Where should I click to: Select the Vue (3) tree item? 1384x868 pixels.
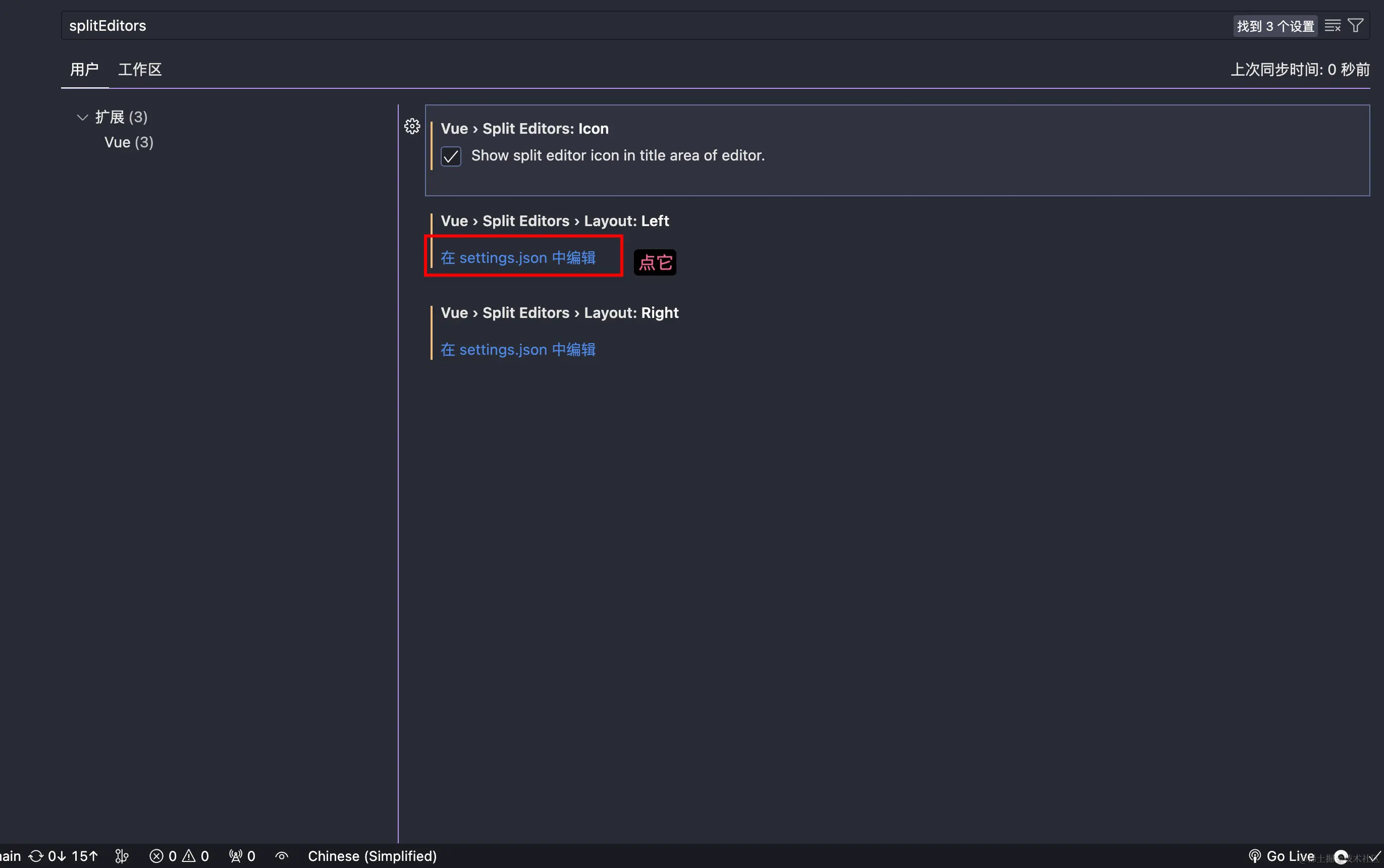coord(129,142)
